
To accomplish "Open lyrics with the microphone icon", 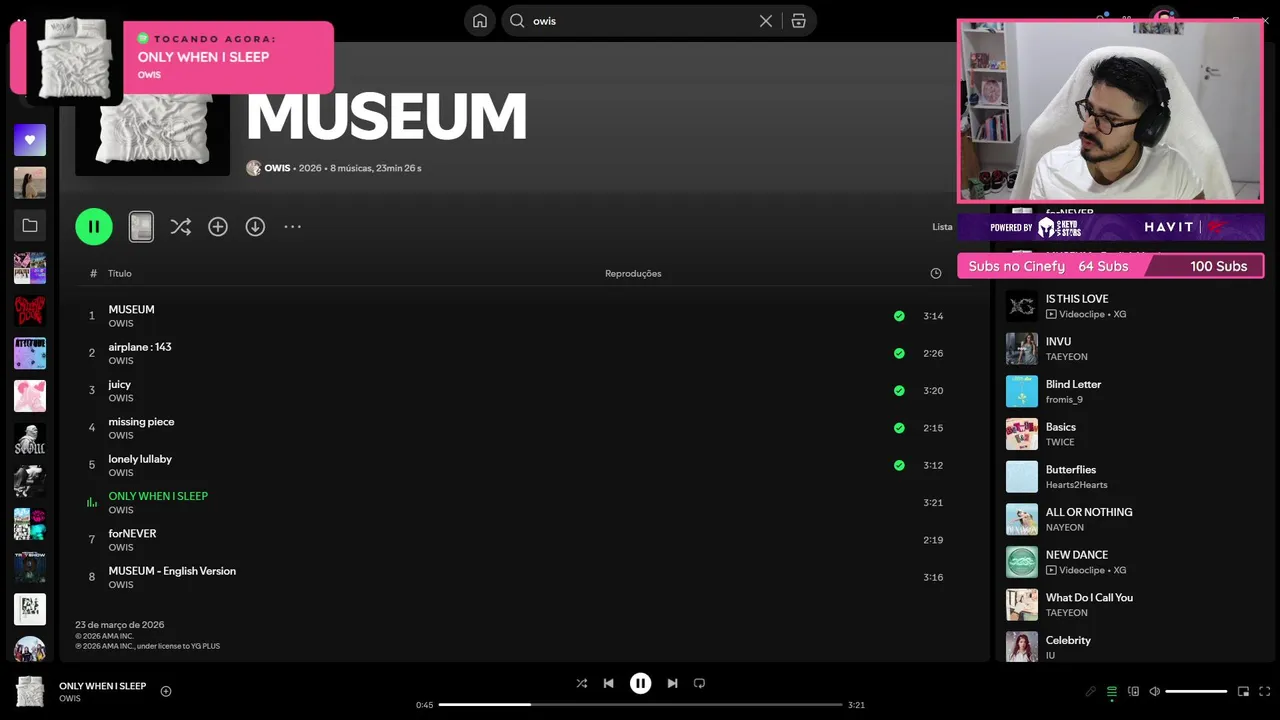I will click(1091, 691).
